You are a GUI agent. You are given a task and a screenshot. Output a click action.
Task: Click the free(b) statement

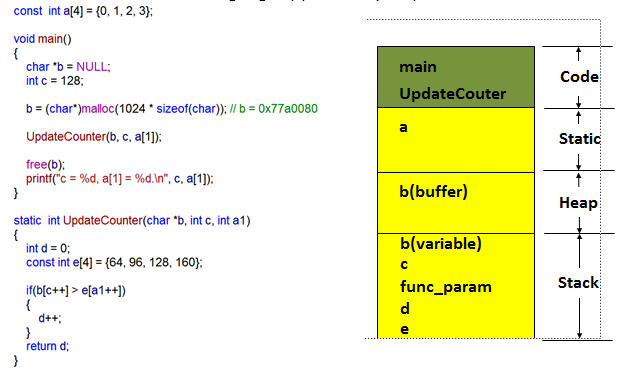tap(45, 165)
